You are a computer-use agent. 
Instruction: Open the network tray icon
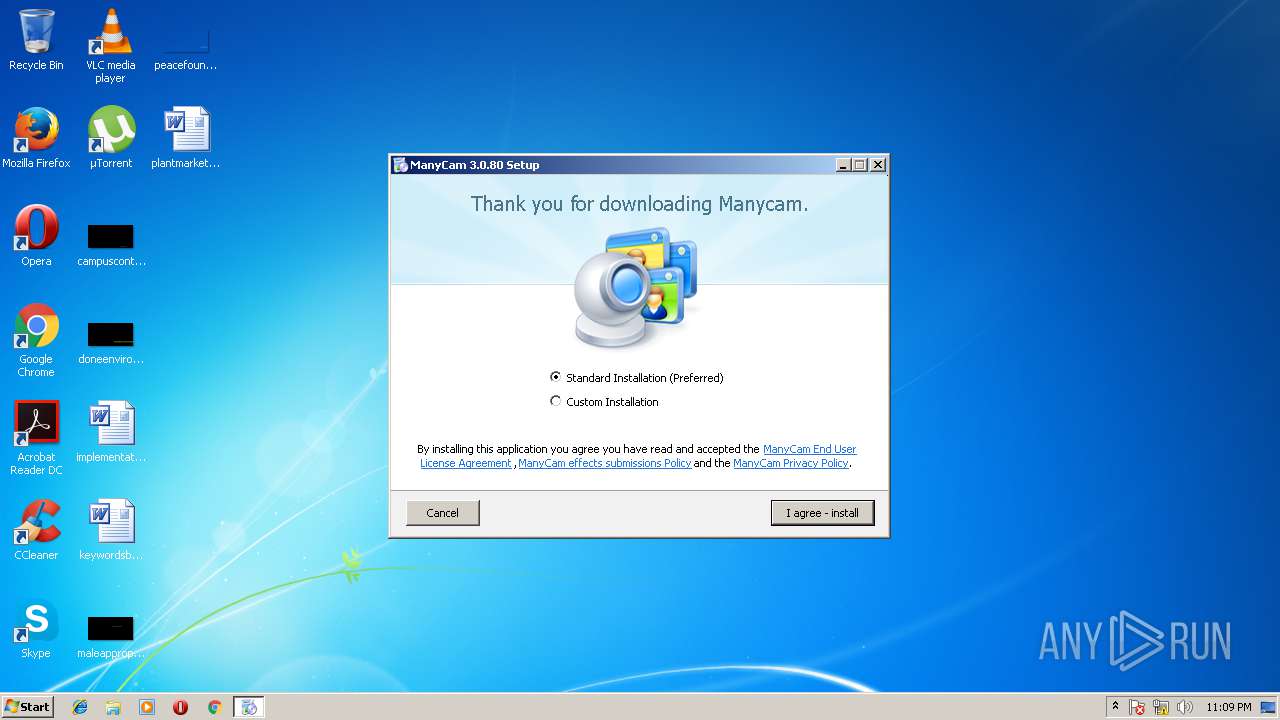coord(1161,707)
